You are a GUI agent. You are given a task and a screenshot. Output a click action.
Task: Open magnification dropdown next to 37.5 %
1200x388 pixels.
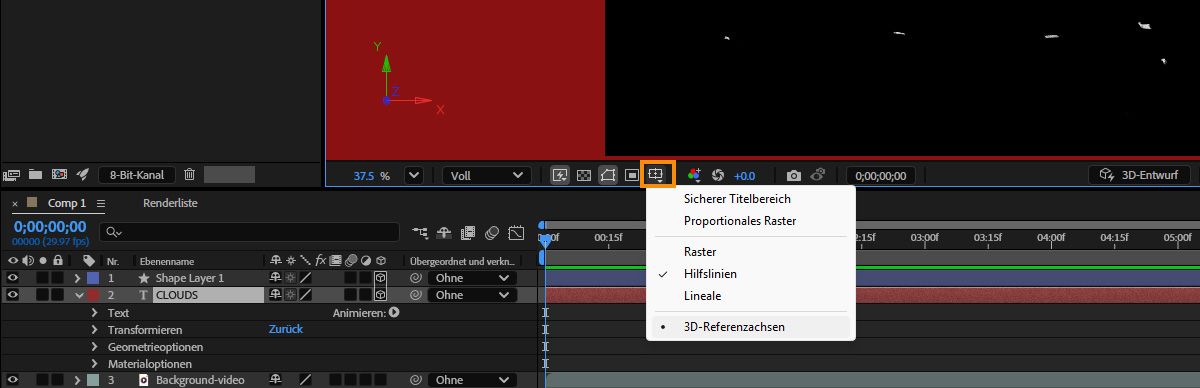coord(413,175)
